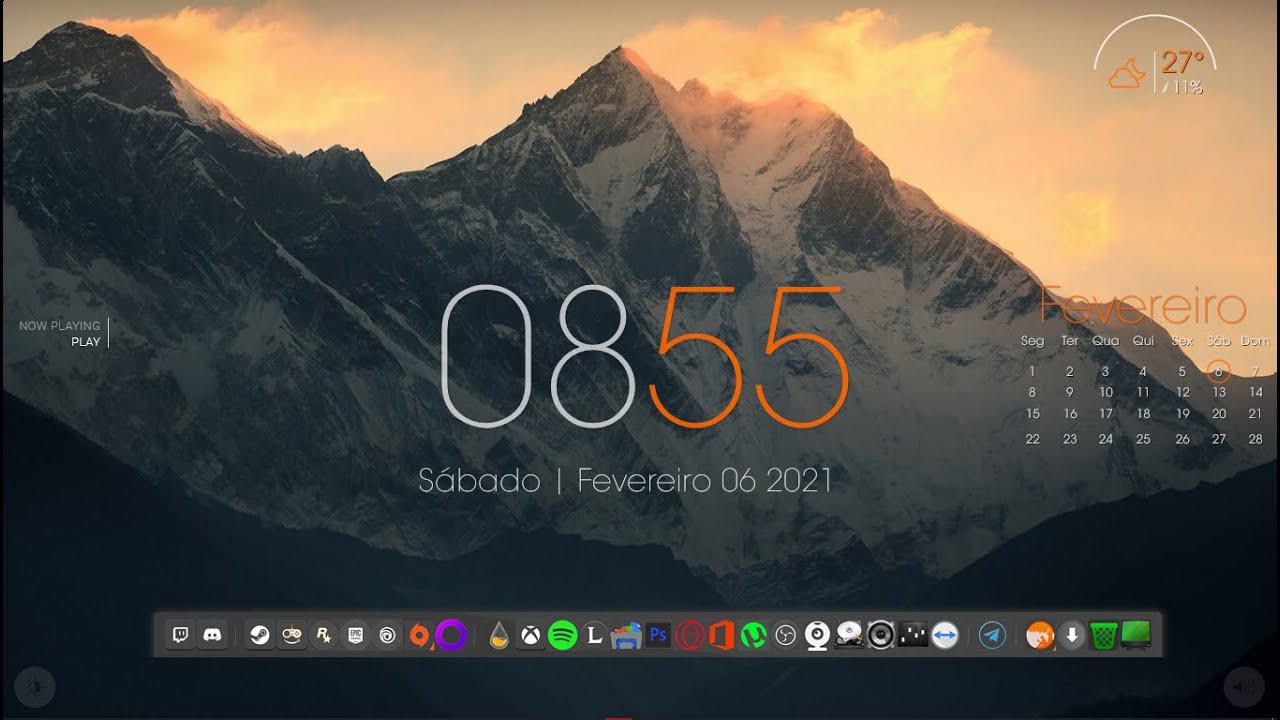Launch the white L circle app
The width and height of the screenshot is (1280, 720).
tap(595, 635)
